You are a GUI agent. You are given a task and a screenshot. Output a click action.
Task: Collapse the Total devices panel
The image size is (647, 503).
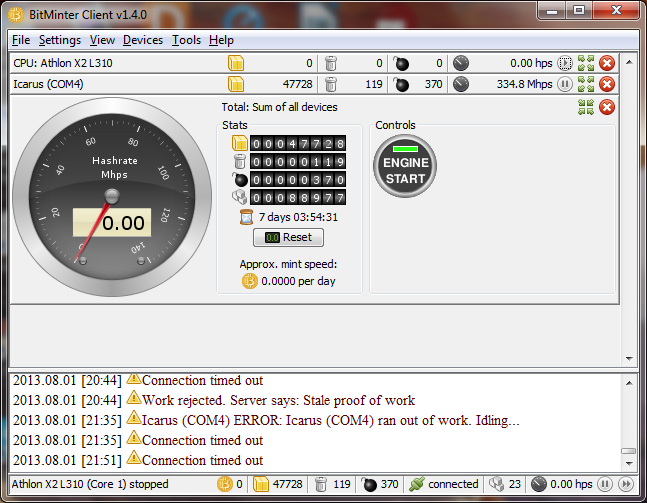[586, 107]
